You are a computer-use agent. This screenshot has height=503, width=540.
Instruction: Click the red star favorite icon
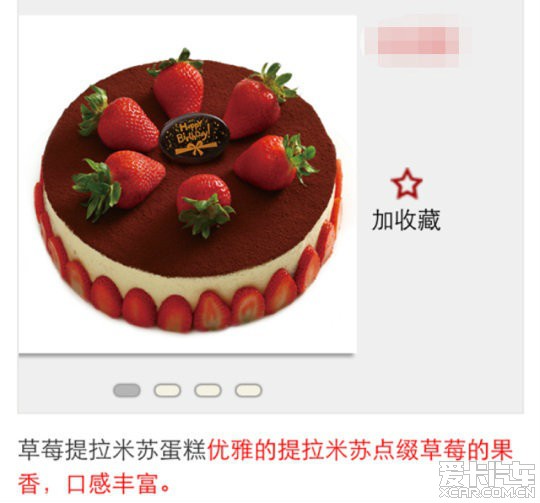tap(406, 183)
